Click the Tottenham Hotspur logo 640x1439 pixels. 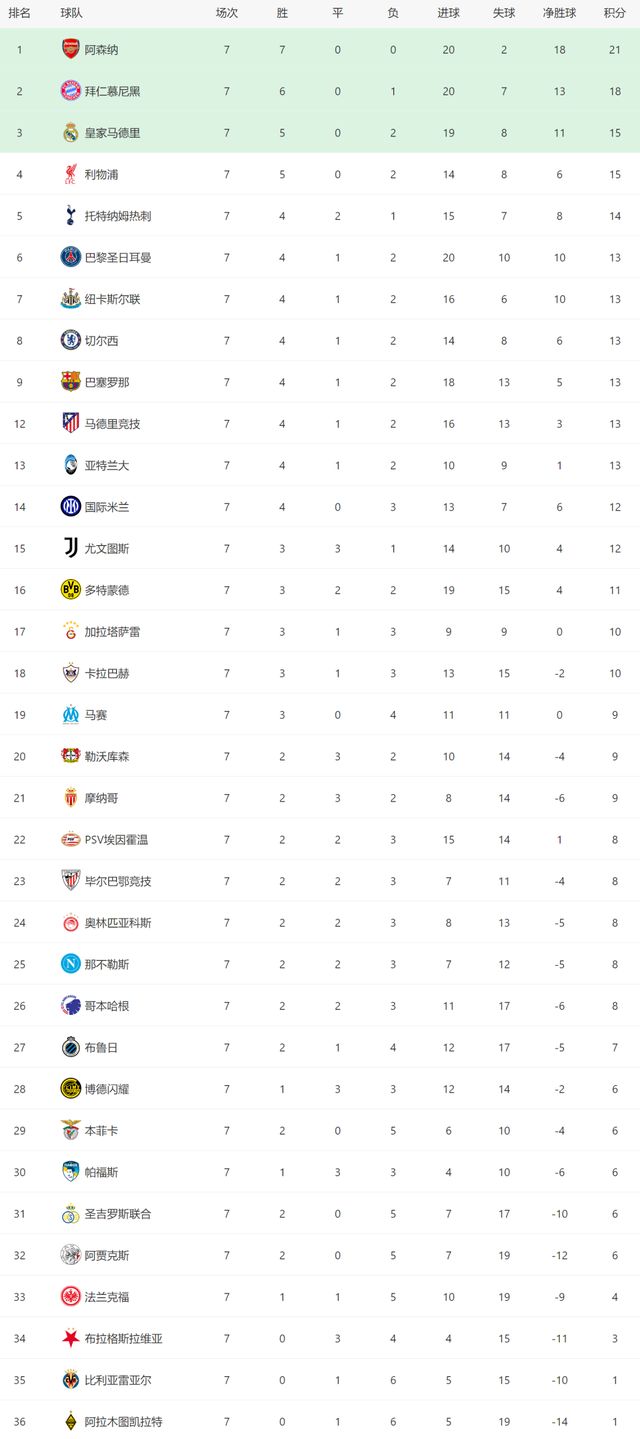click(70, 215)
